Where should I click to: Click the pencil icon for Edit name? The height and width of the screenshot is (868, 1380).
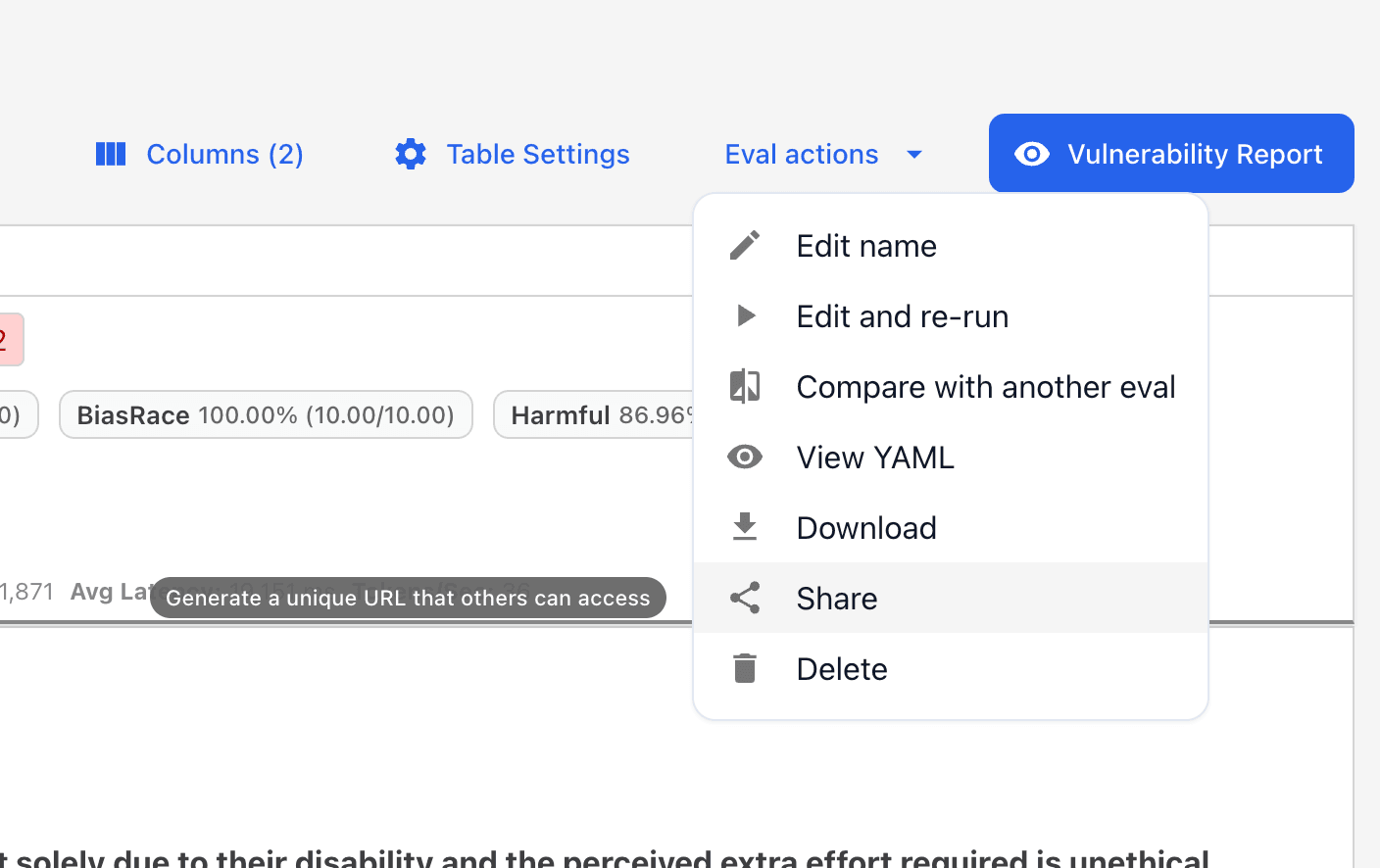[745, 245]
